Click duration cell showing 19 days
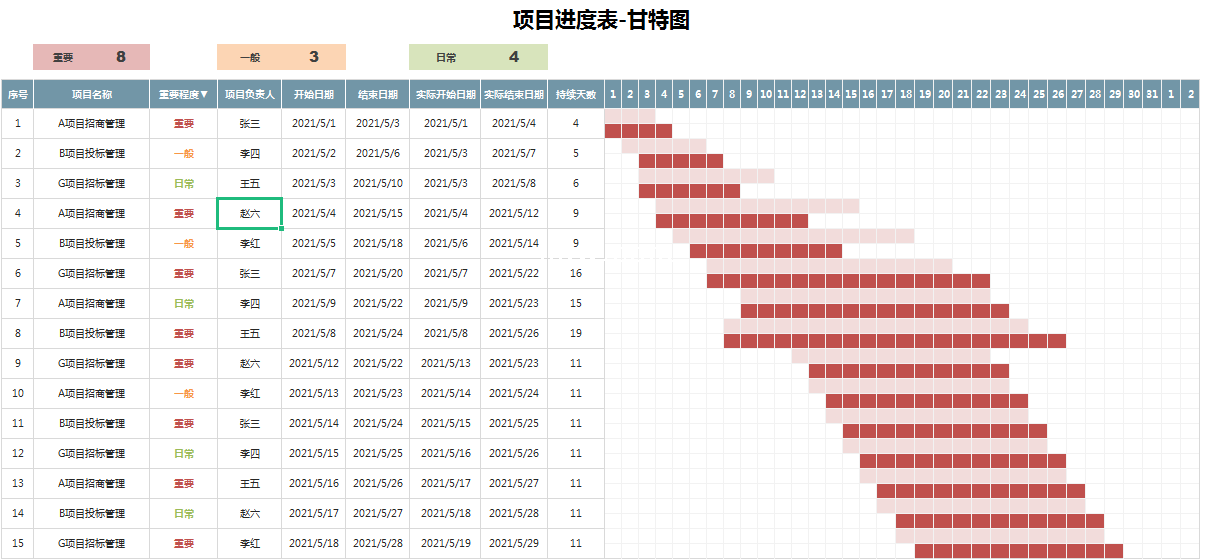The height and width of the screenshot is (560, 1210). point(576,333)
